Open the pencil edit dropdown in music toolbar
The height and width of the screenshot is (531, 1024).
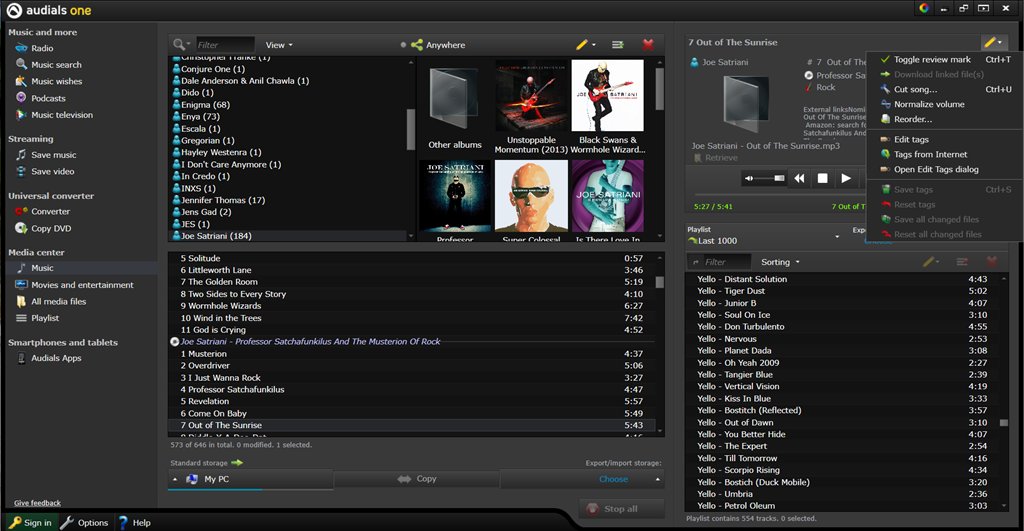pyautogui.click(x=585, y=44)
